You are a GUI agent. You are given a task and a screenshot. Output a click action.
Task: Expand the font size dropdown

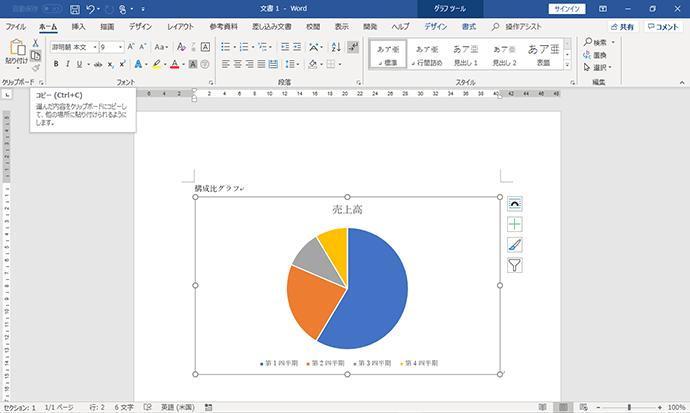[120, 47]
